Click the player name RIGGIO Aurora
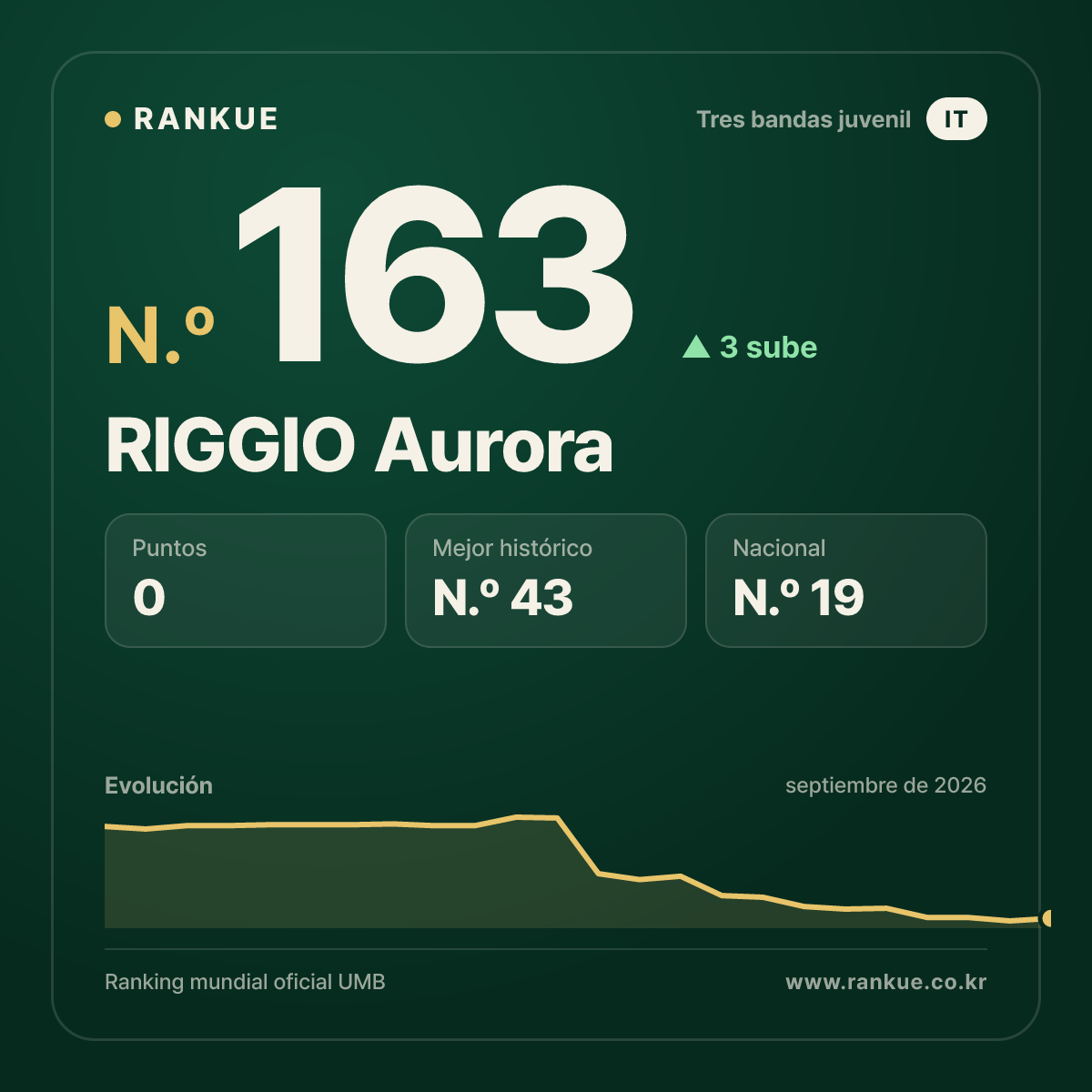The width and height of the screenshot is (1092, 1092). coord(359,446)
